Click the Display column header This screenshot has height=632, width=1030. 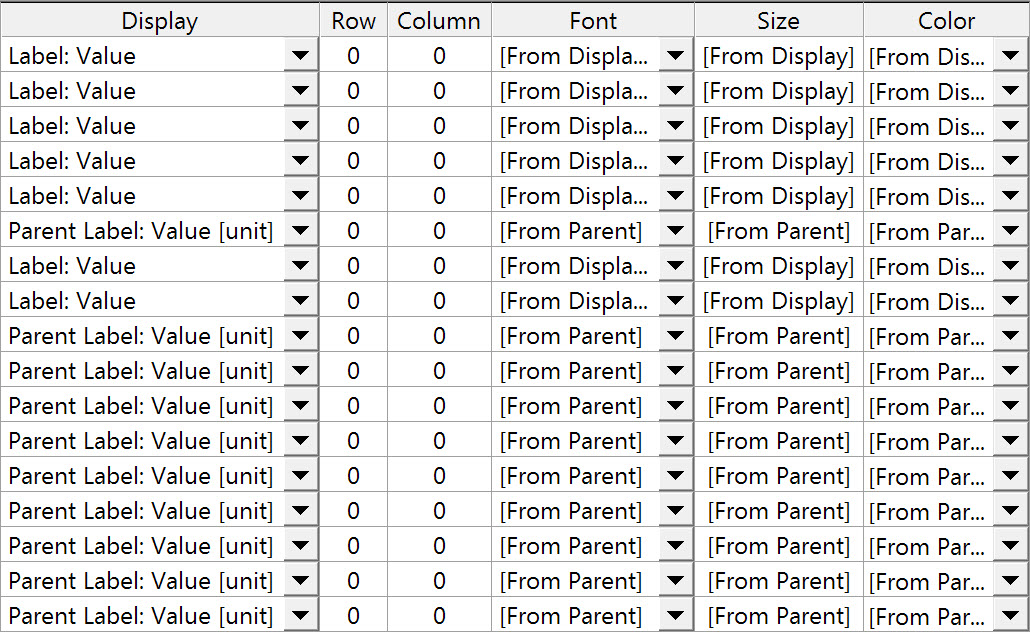(x=160, y=21)
